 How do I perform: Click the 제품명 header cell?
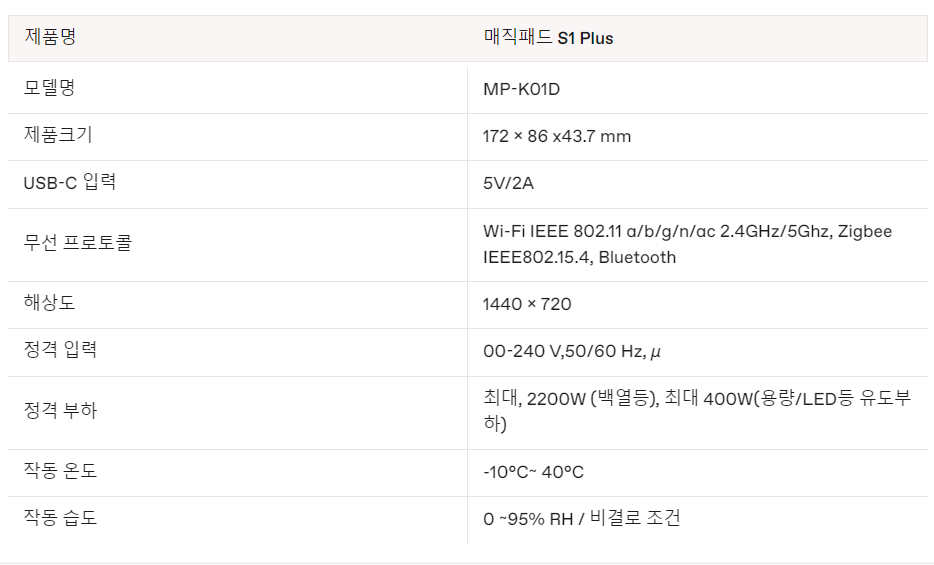coord(50,38)
